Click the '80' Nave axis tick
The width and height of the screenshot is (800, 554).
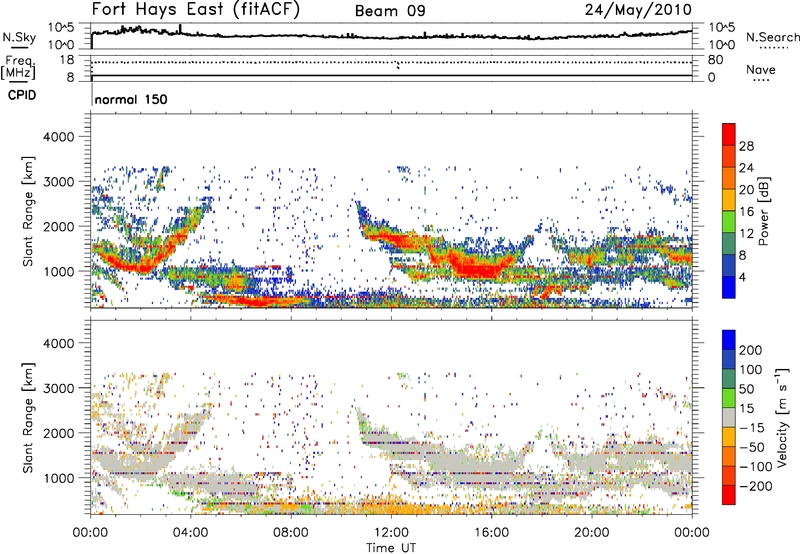715,60
